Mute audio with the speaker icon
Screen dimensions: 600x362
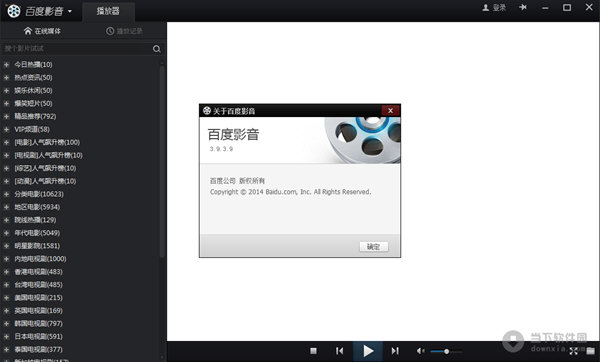click(420, 351)
